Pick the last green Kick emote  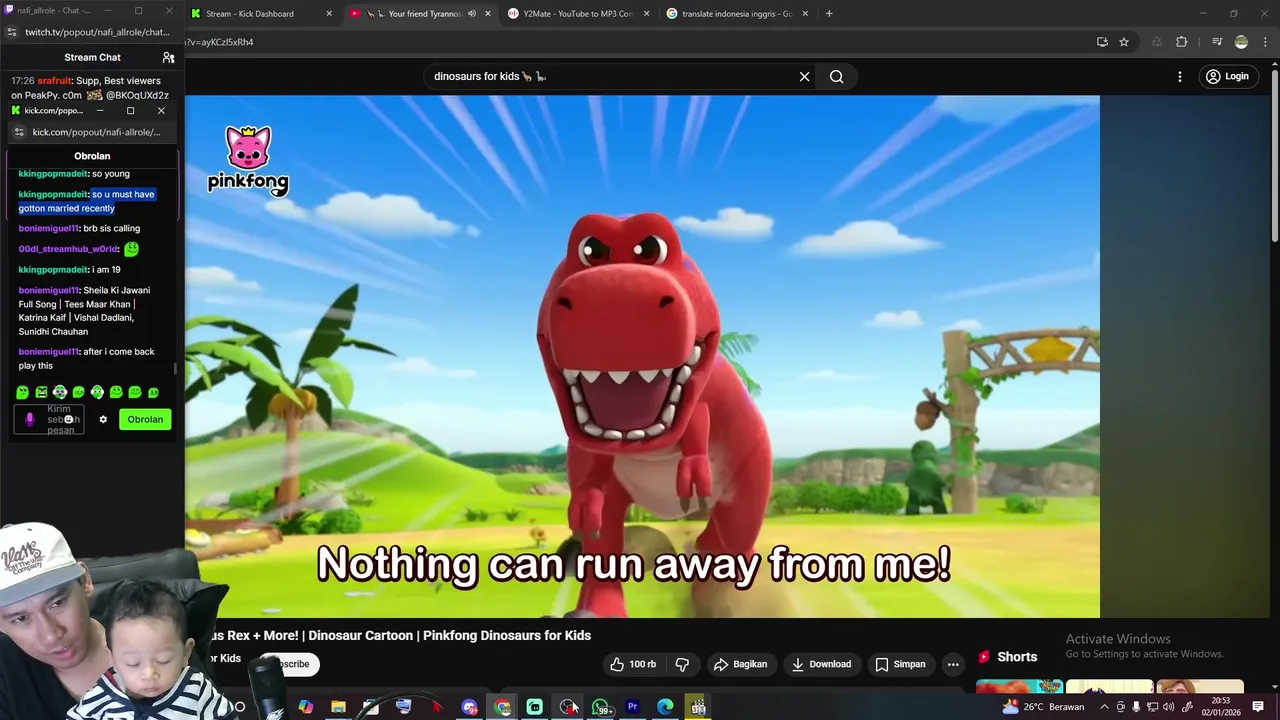click(153, 392)
